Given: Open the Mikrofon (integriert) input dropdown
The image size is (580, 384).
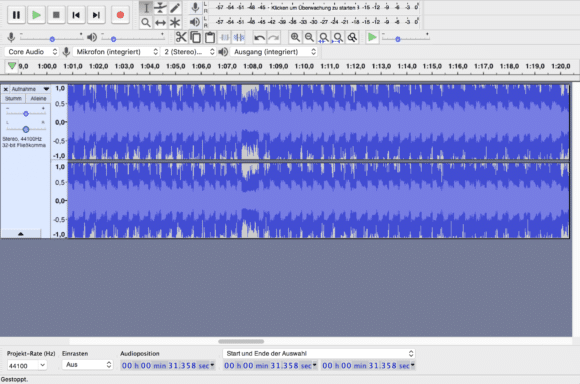Looking at the screenshot, I should pyautogui.click(x=116, y=52).
